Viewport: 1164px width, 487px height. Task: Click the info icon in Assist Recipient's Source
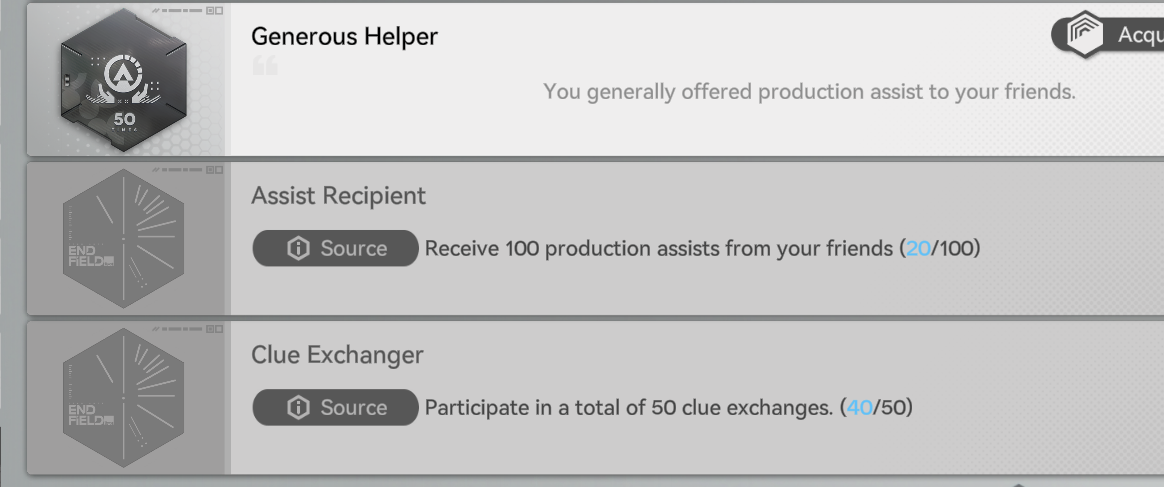point(298,248)
